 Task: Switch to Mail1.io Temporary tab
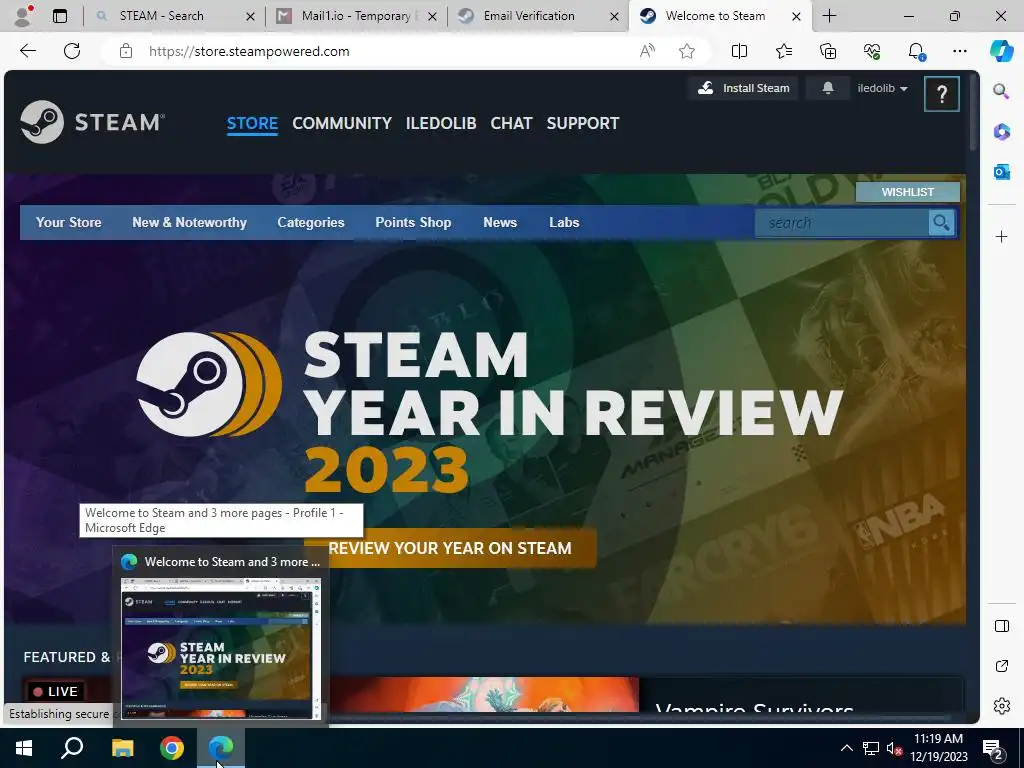coord(356,16)
